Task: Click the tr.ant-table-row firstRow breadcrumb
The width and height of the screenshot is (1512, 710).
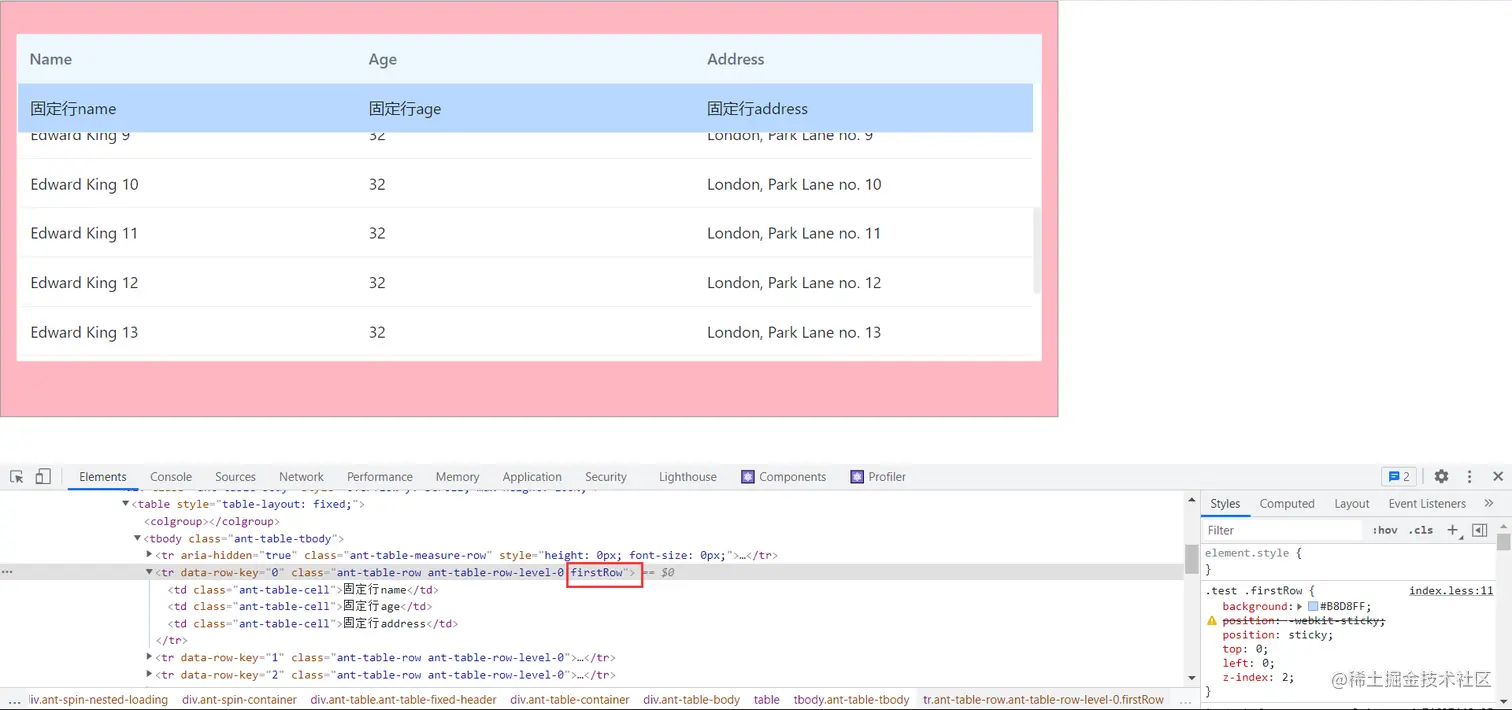Action: pos(1044,699)
